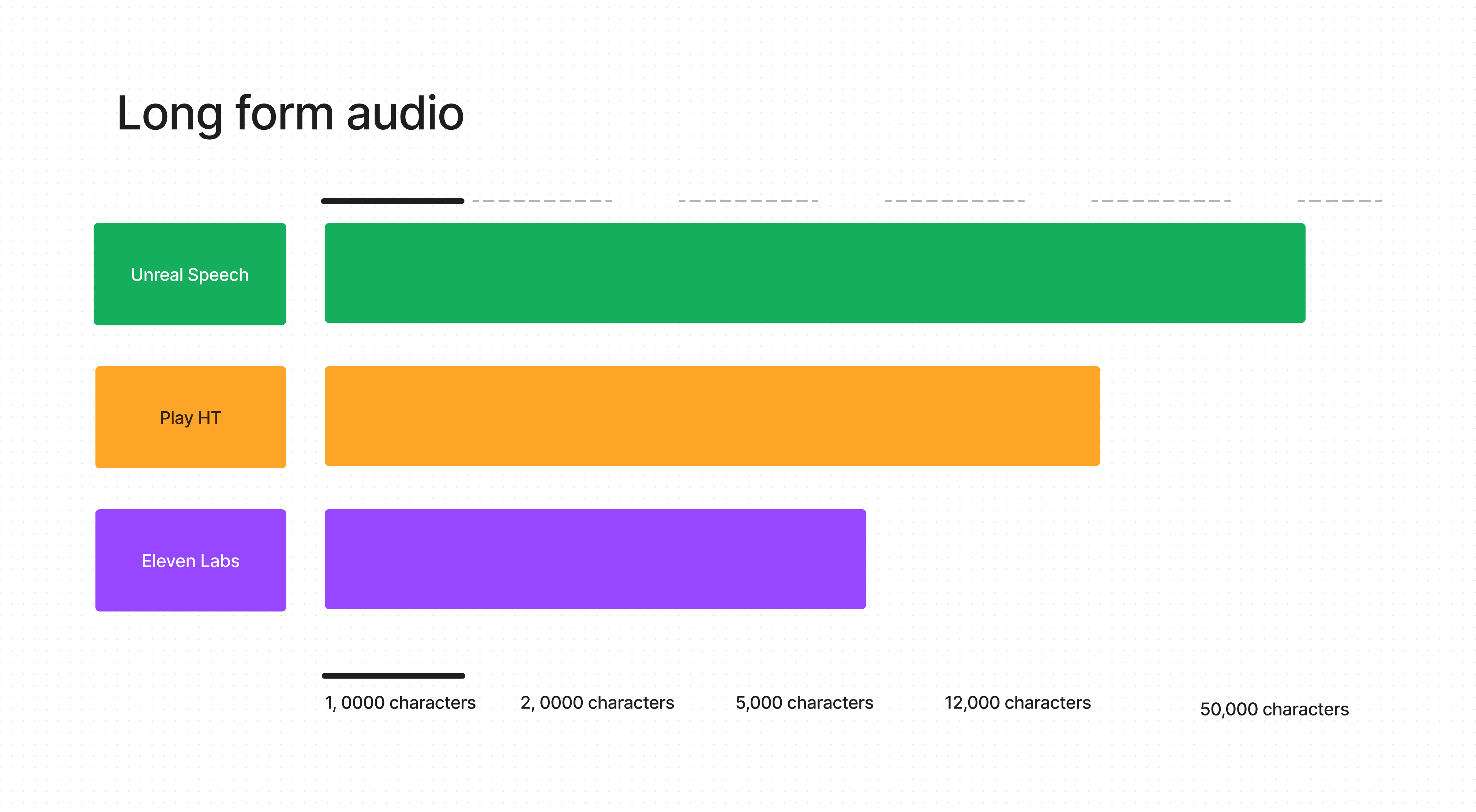Click the Eleven Labs purple label
1476x812 pixels.
coord(190,560)
